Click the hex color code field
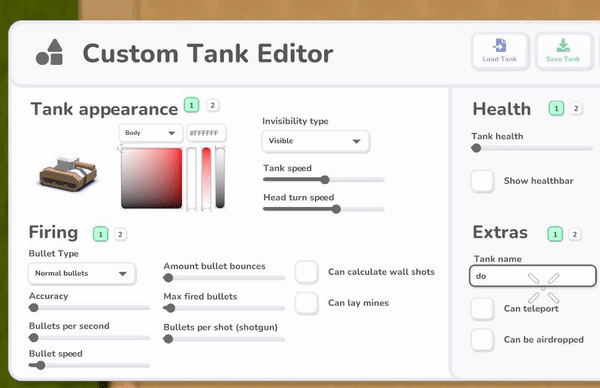This screenshot has height=388, width=600. coord(206,133)
